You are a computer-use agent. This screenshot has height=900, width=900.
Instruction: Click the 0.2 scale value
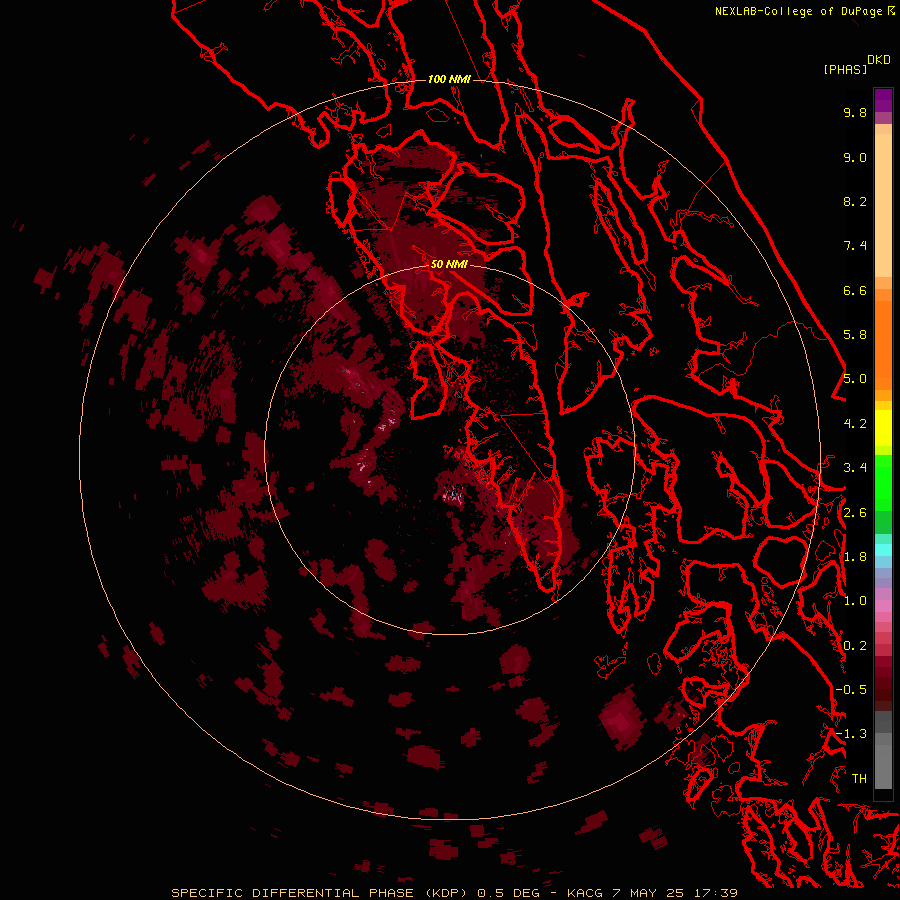tap(855, 646)
